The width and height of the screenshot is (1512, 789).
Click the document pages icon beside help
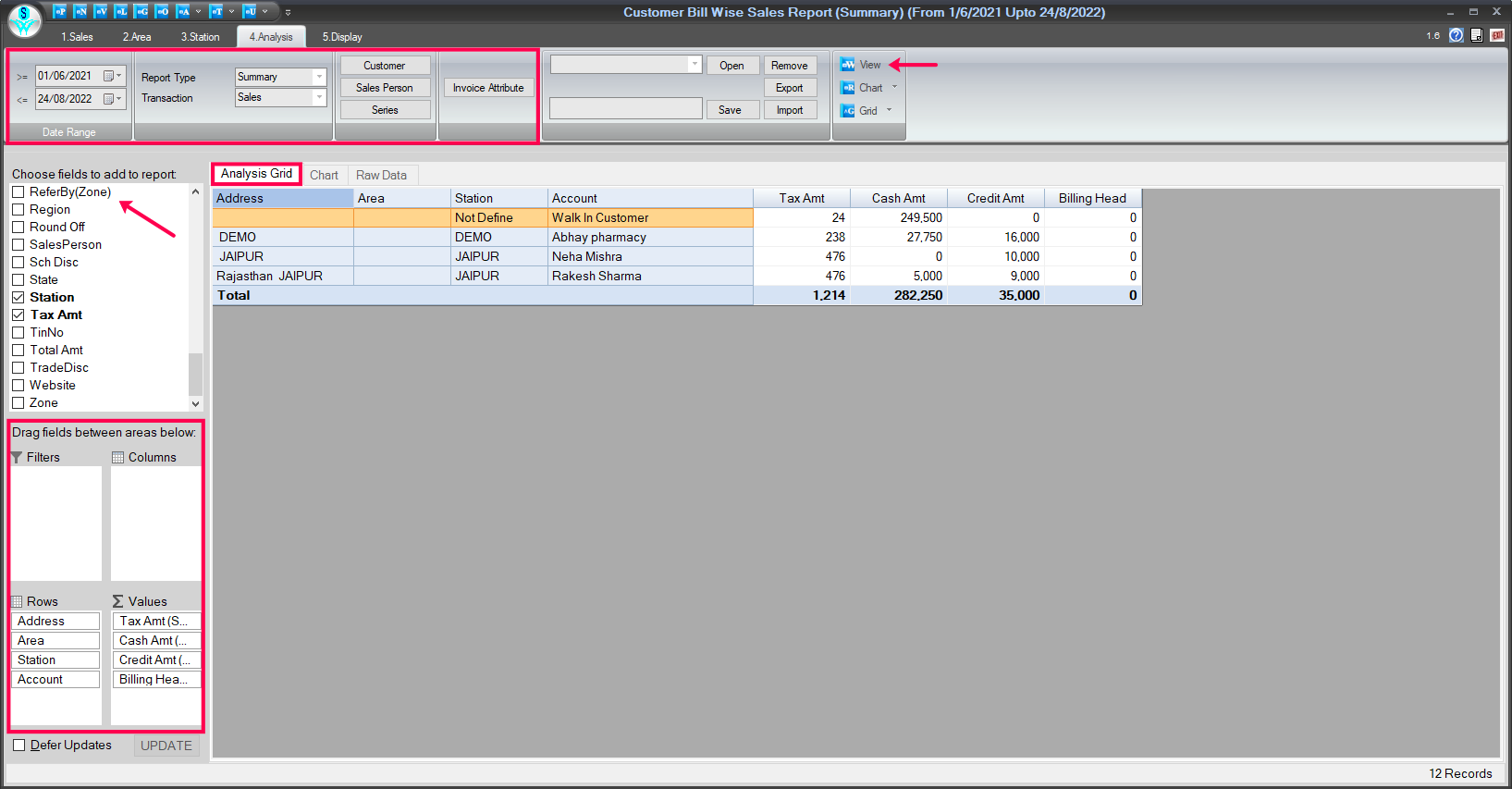(1477, 35)
